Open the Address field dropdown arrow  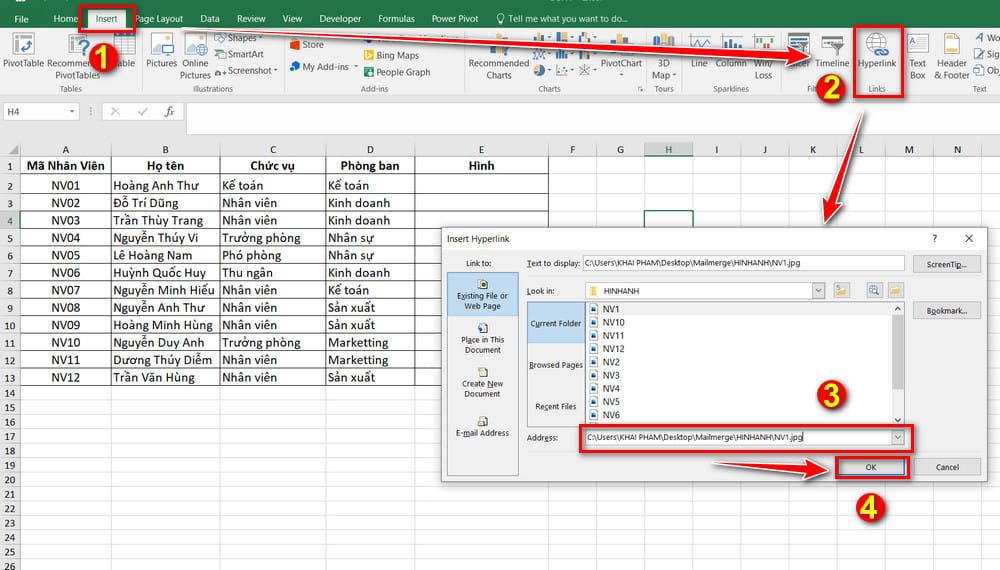(898, 437)
